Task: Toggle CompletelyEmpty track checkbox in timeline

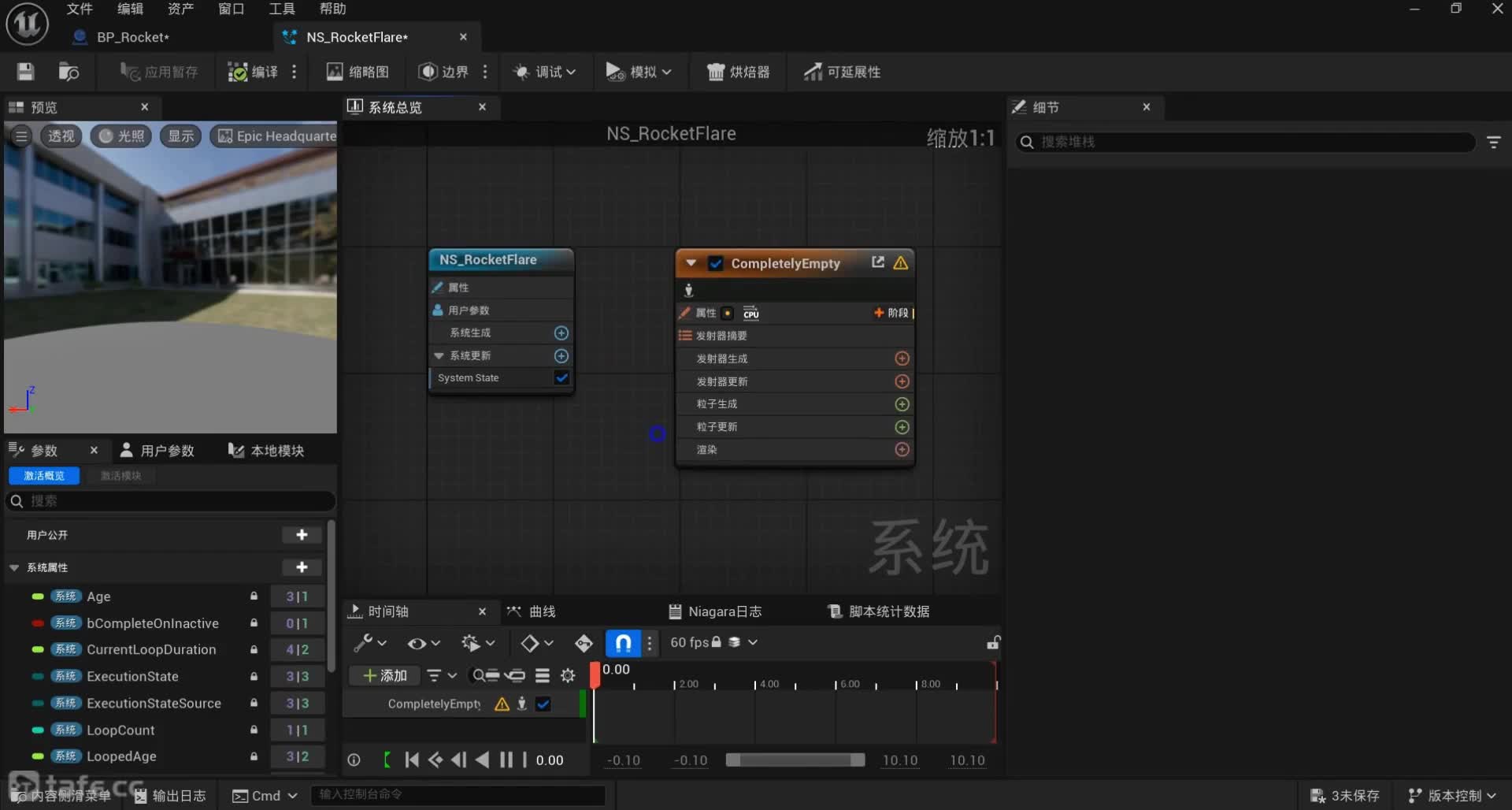Action: [x=543, y=704]
